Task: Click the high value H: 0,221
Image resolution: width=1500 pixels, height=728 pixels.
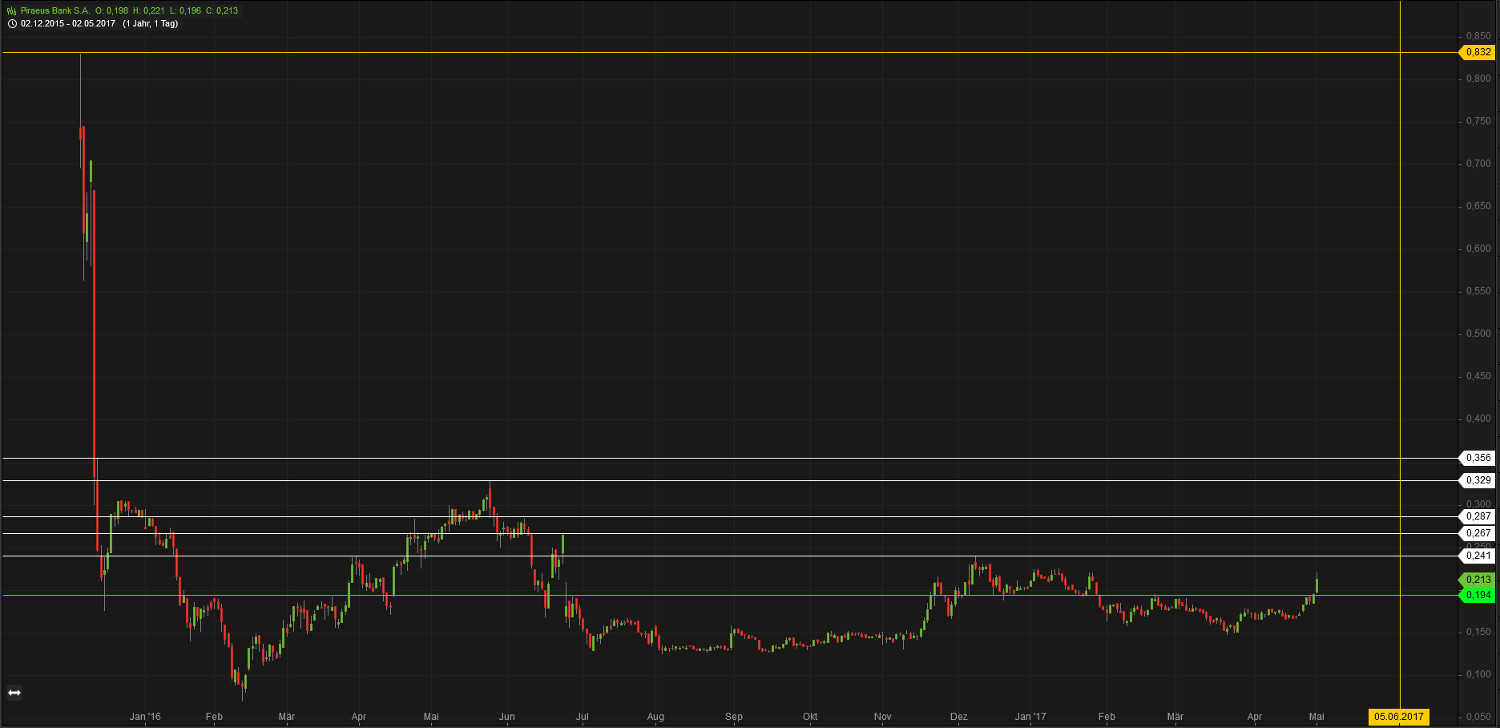Action: click(x=150, y=11)
